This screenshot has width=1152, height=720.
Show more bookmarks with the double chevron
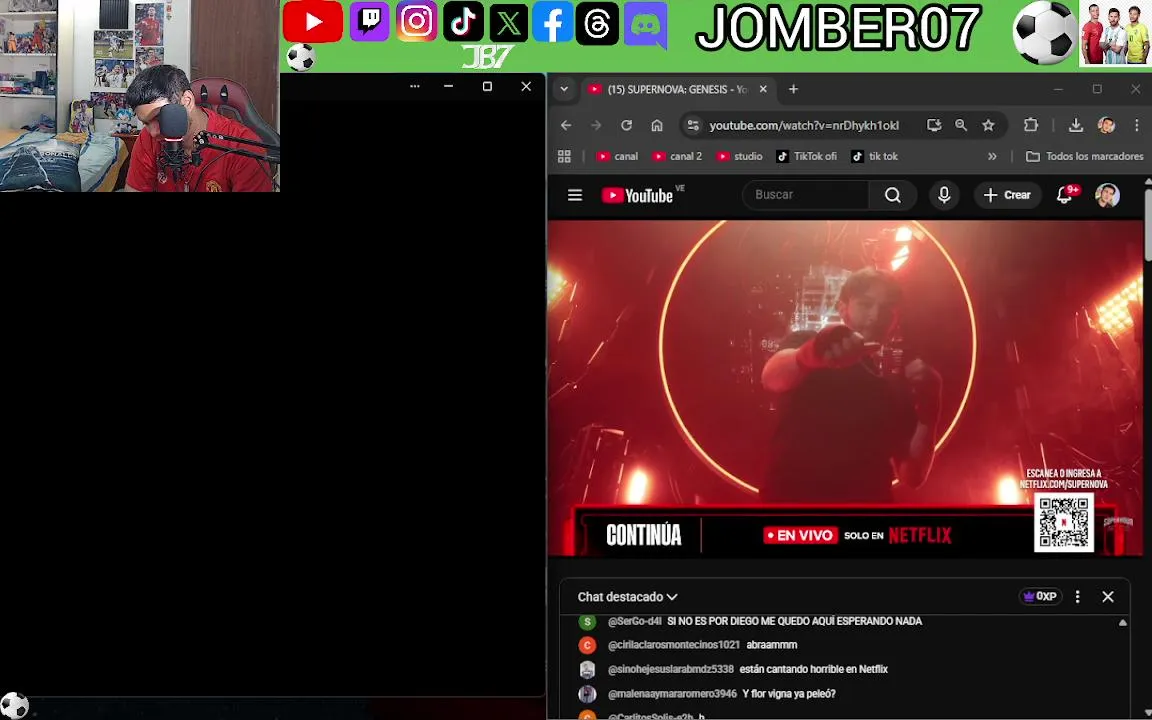point(992,156)
